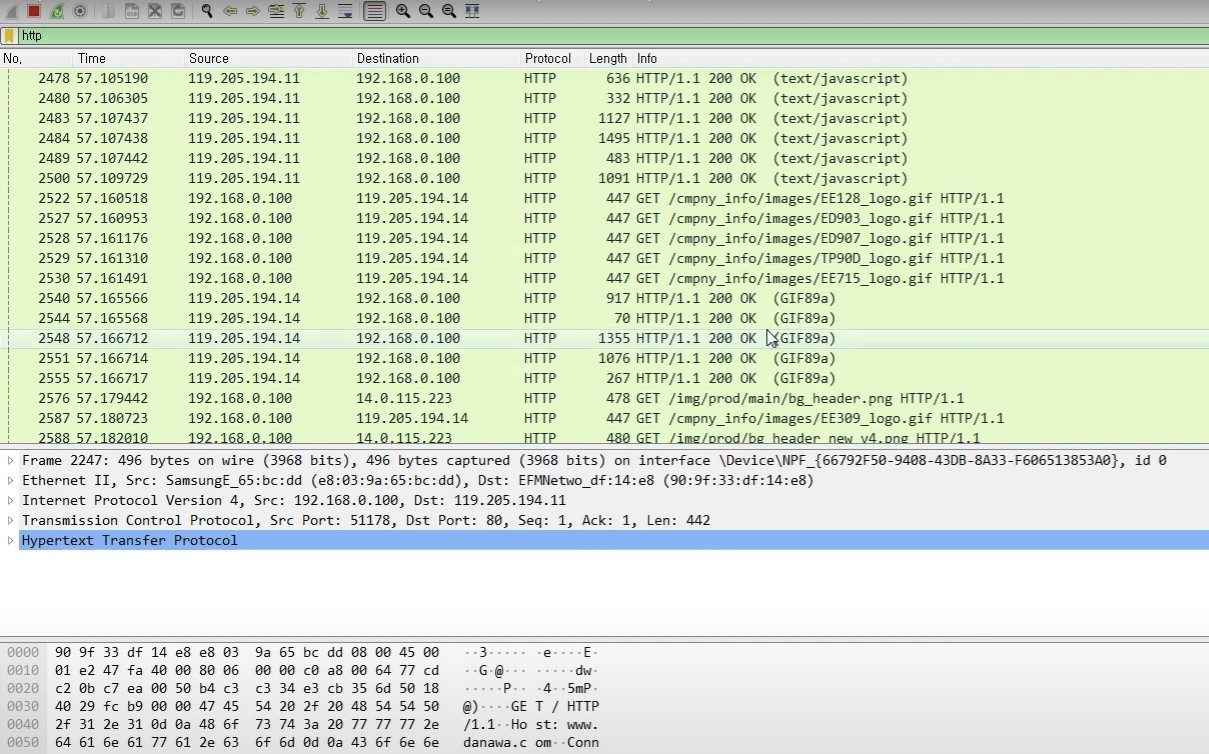Select packet 2500 row

pos(604,178)
